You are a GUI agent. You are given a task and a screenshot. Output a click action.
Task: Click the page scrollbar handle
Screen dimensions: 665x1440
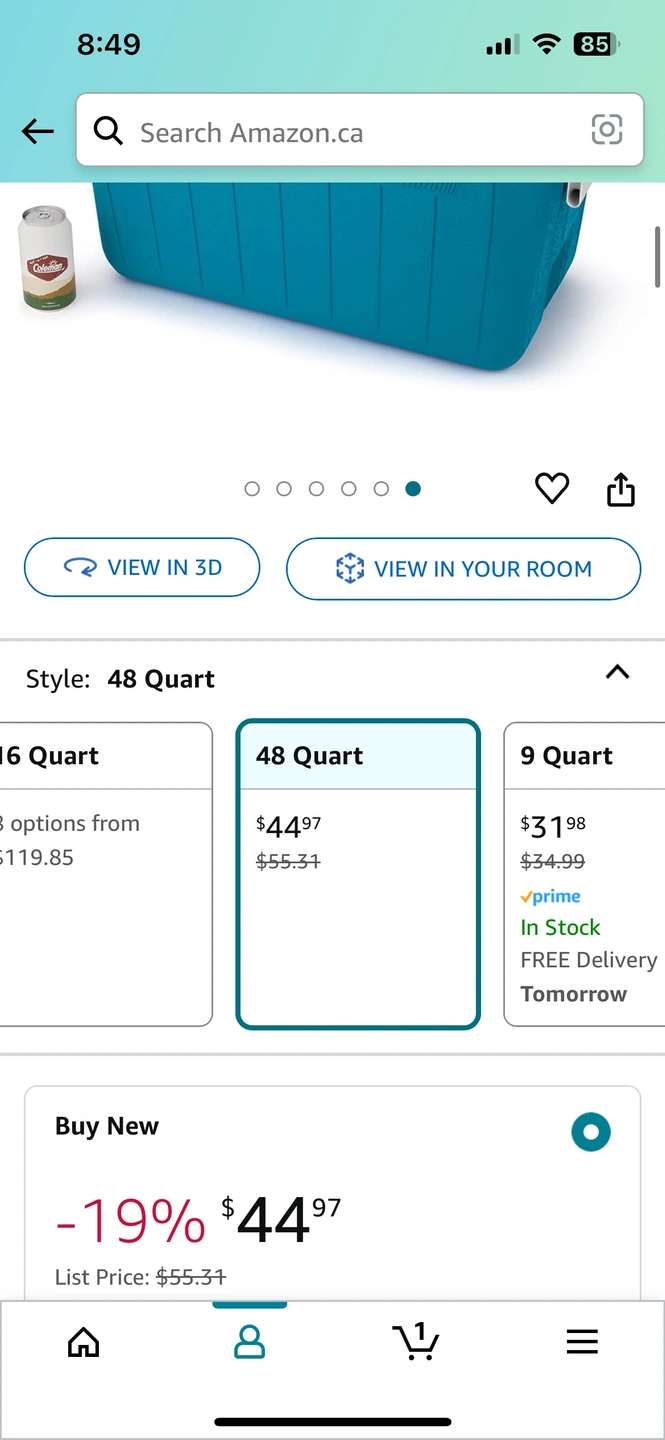click(x=657, y=257)
